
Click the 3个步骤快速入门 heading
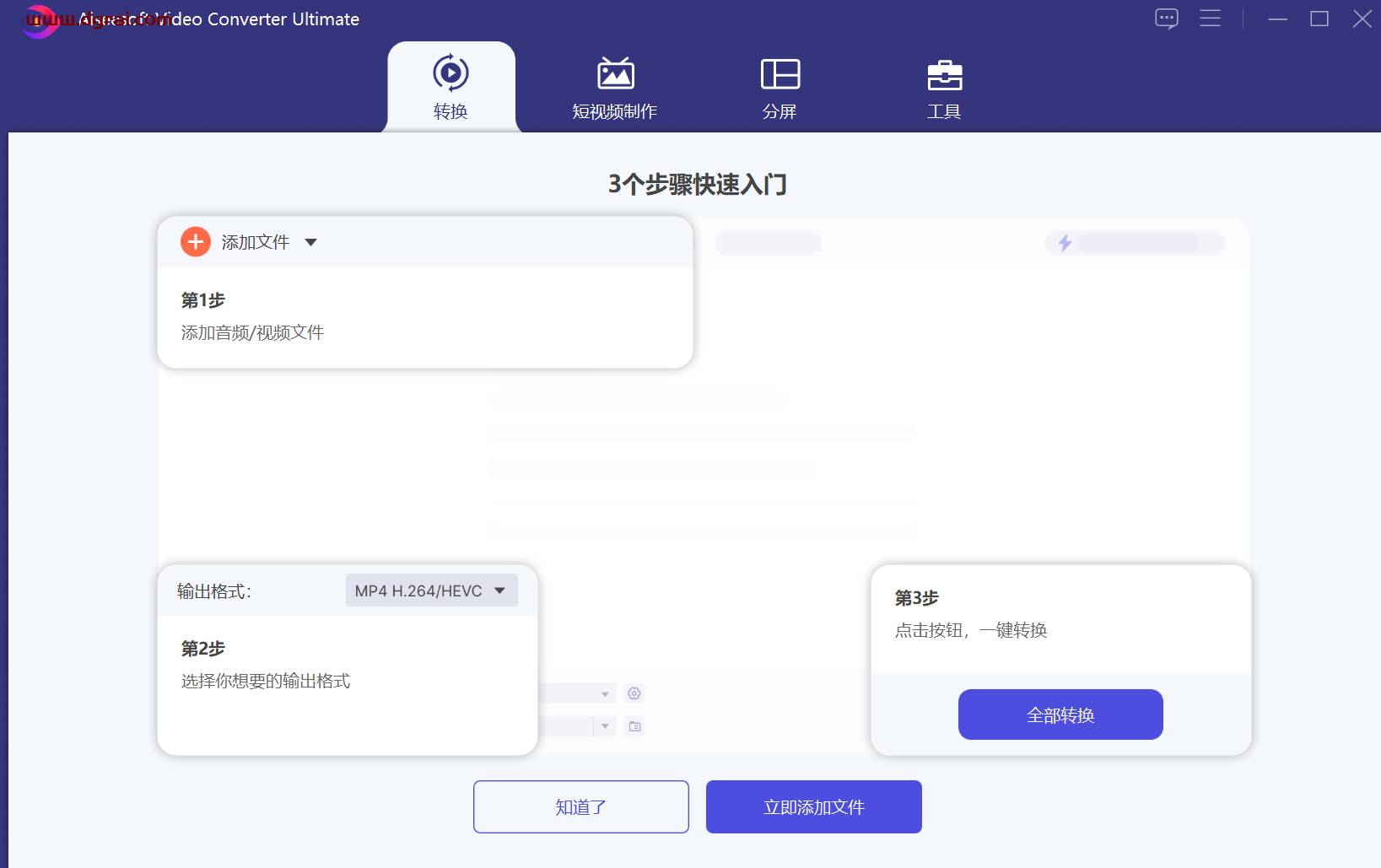(x=698, y=184)
